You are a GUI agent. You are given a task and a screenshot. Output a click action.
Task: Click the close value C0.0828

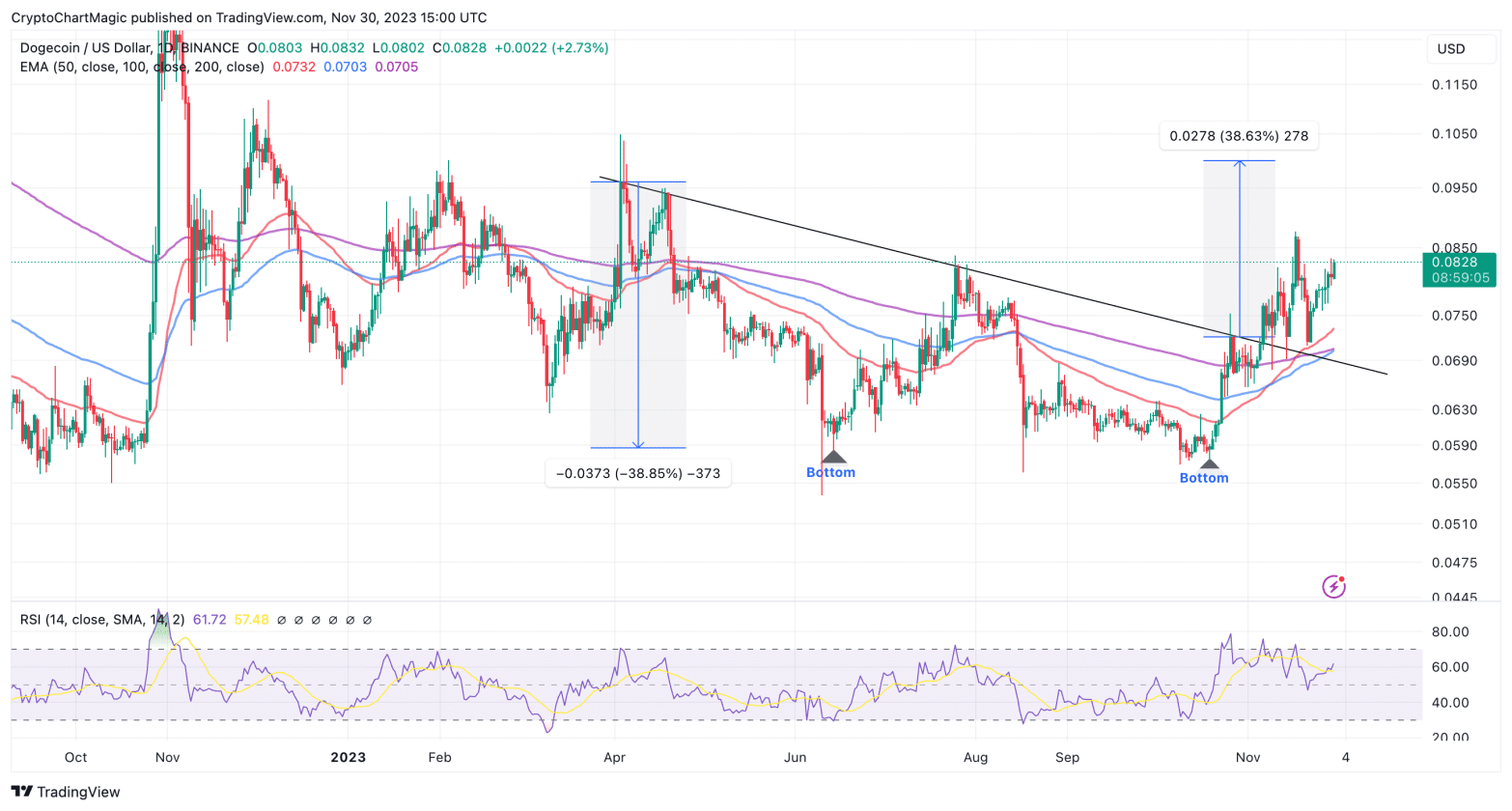(460, 47)
